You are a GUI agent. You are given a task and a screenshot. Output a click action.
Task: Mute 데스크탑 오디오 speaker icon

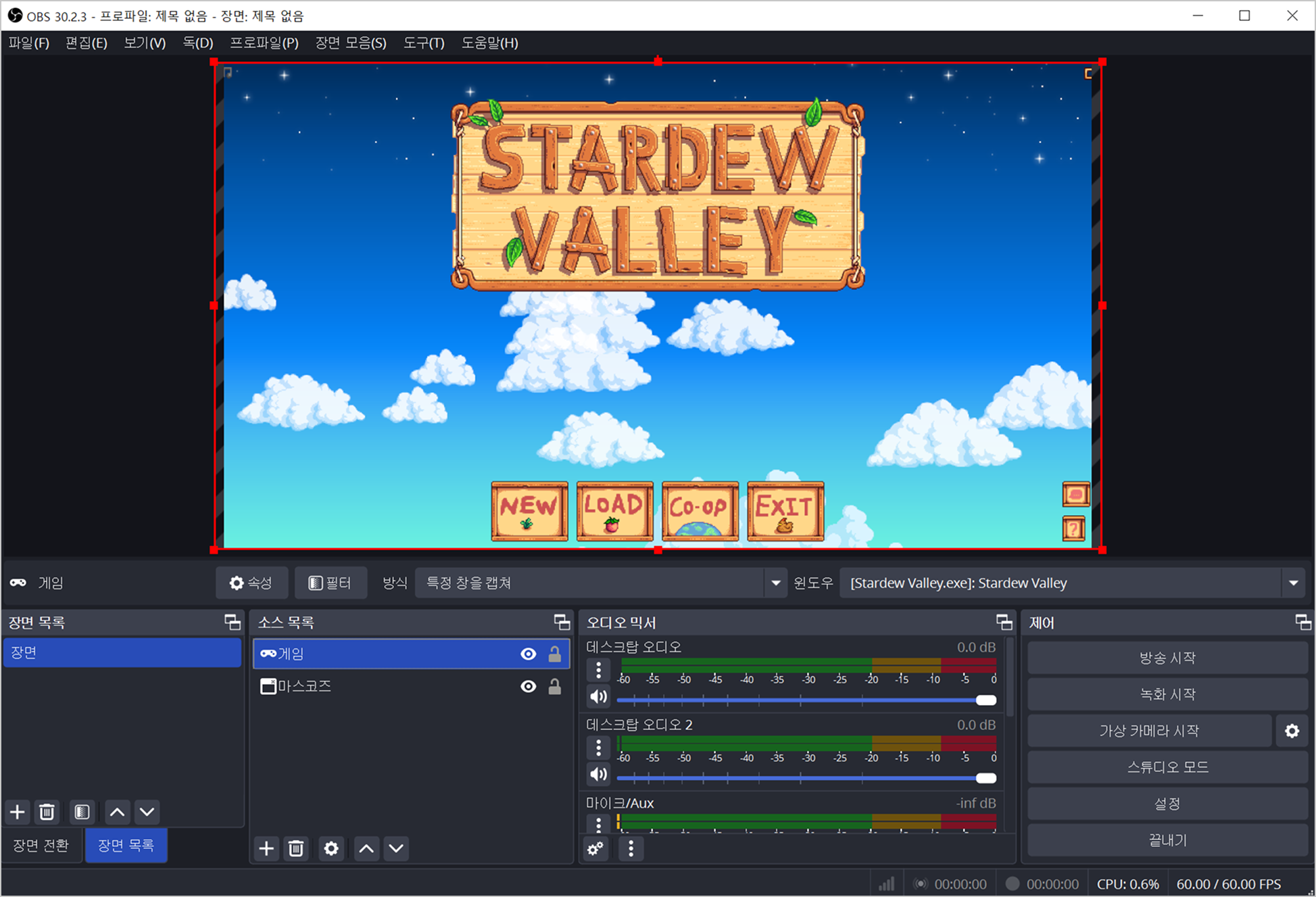click(598, 696)
